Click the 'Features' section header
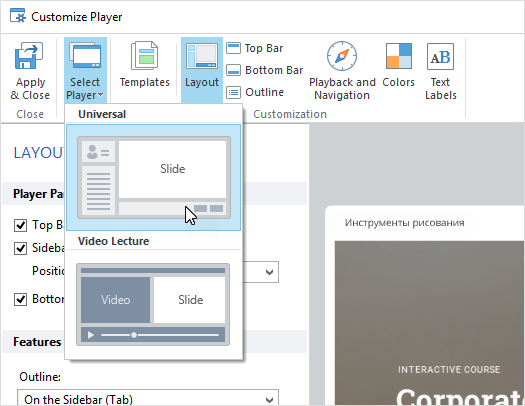The width and height of the screenshot is (525, 406). (37, 342)
